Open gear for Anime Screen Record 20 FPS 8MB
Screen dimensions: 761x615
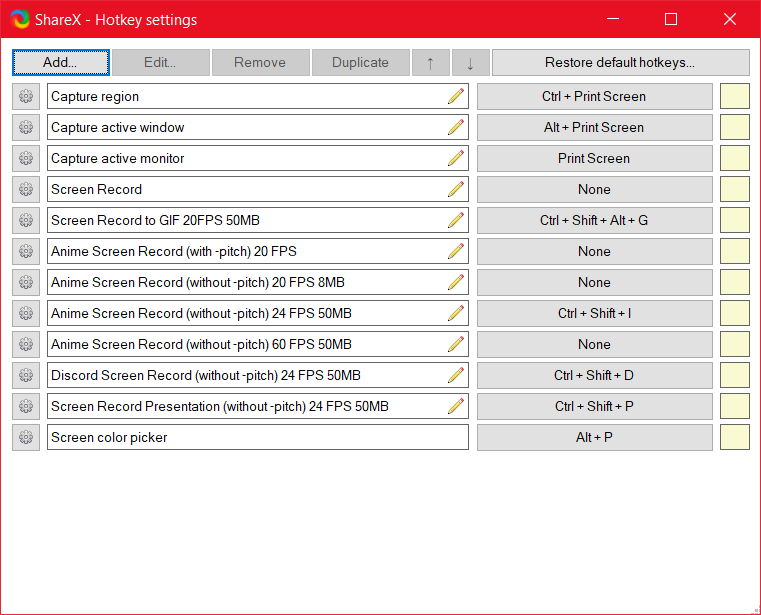pyautogui.click(x=26, y=283)
